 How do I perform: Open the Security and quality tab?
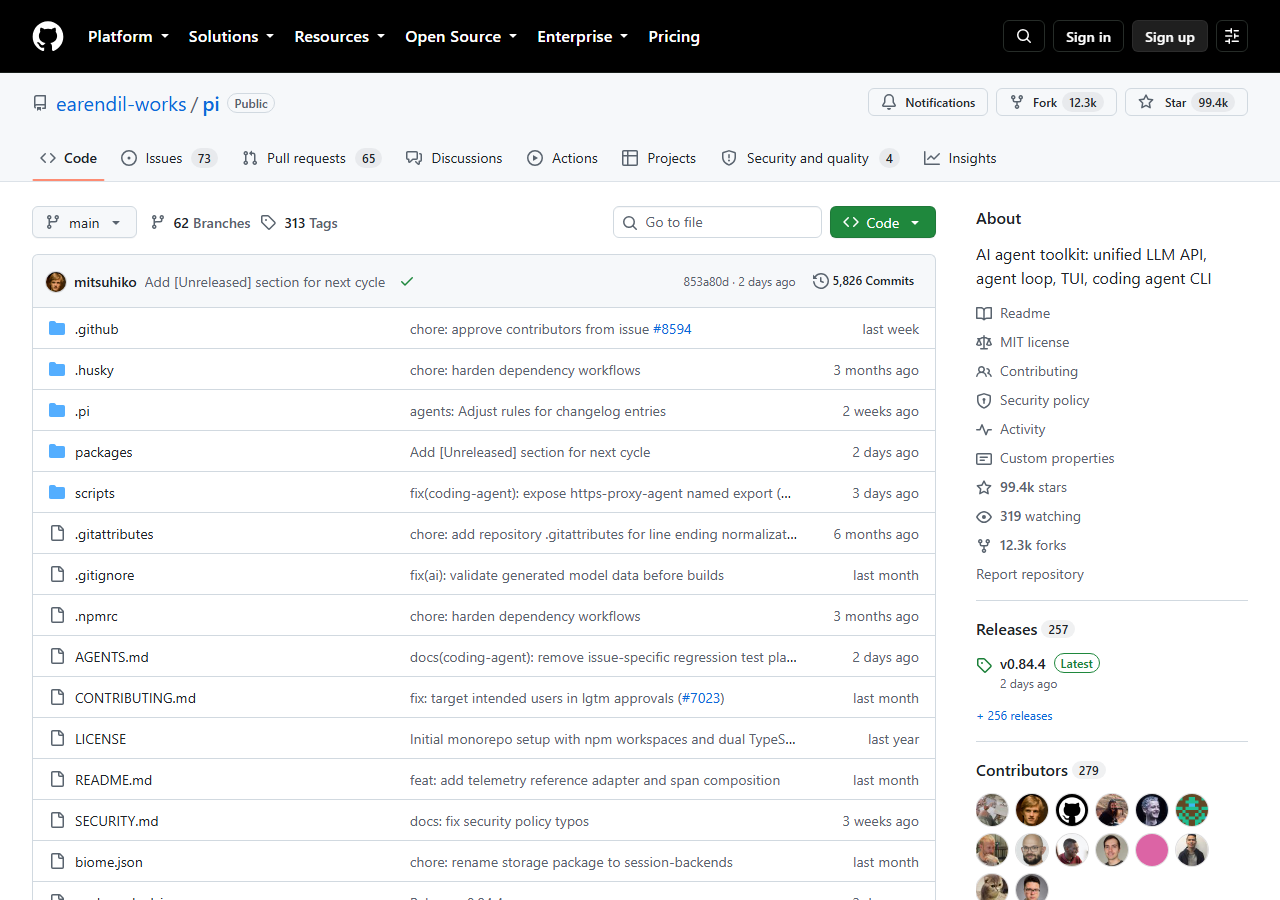click(810, 158)
